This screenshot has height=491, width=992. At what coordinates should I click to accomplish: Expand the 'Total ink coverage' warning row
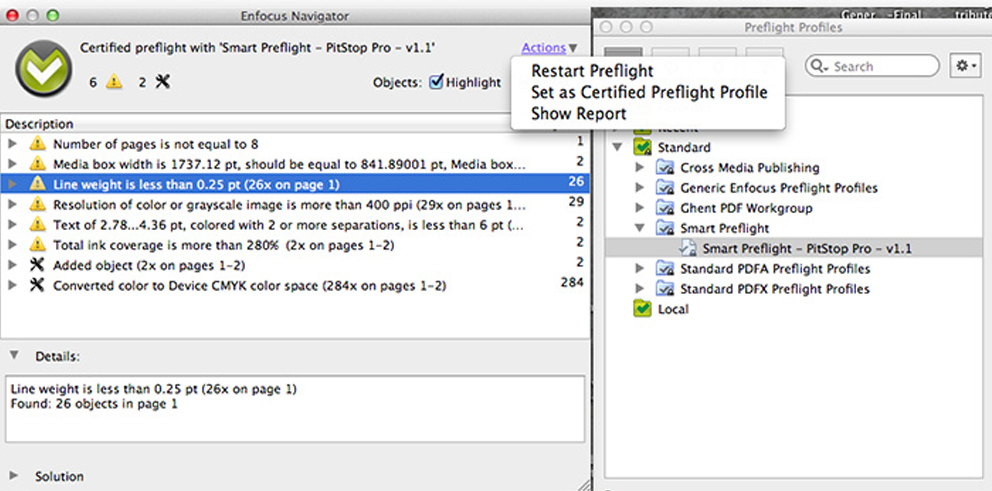click(x=12, y=245)
